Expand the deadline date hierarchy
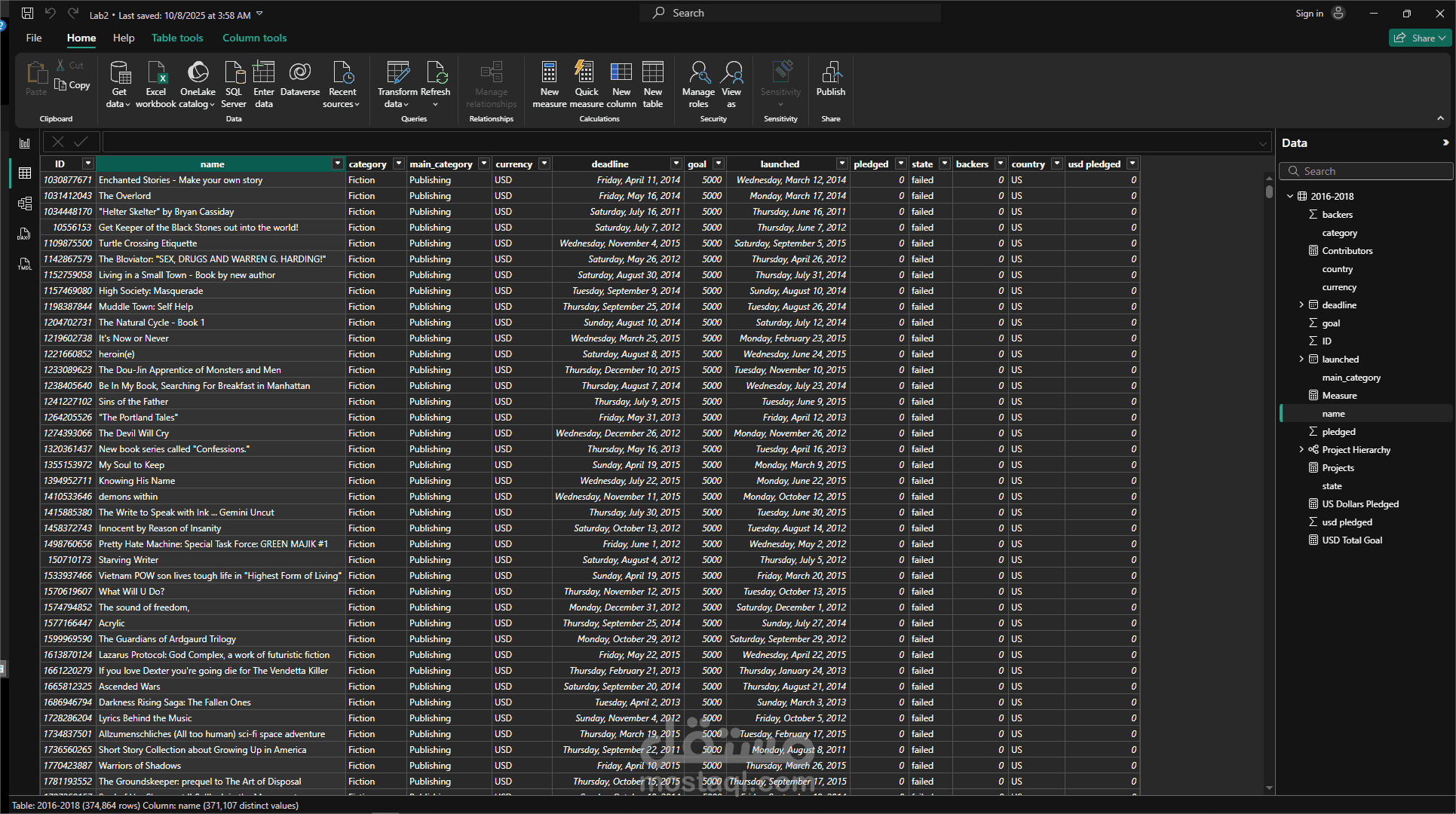 [1301, 305]
